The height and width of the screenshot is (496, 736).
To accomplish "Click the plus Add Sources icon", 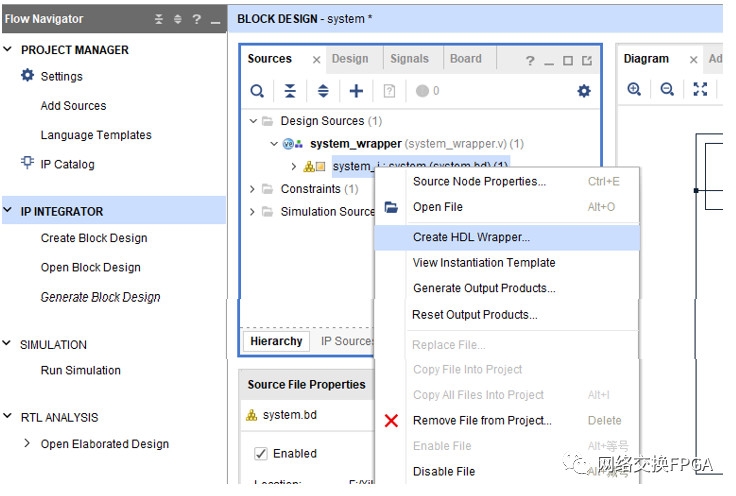I will pyautogui.click(x=356, y=91).
